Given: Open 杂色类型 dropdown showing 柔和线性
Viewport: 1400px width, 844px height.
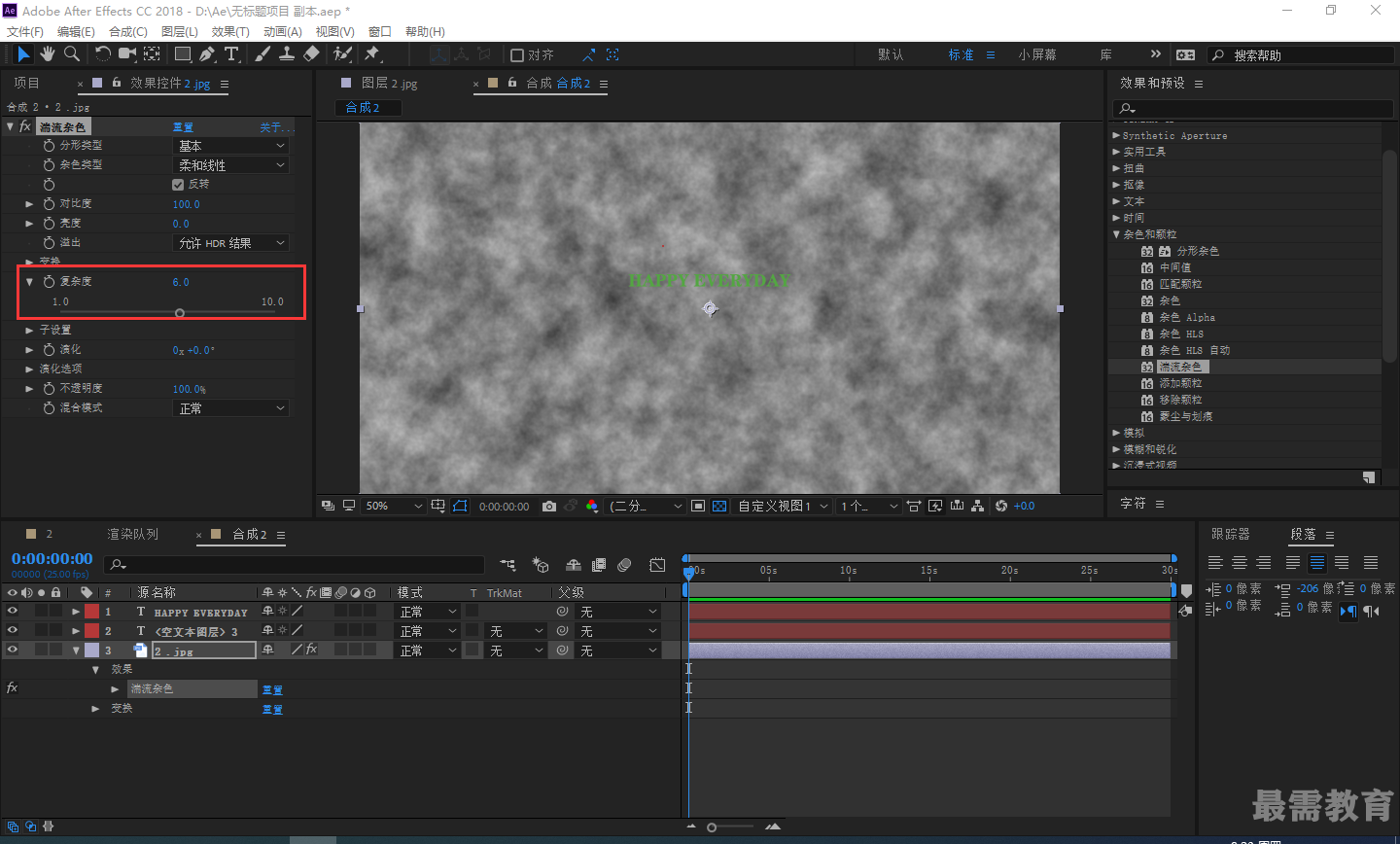Looking at the screenshot, I should tap(230, 165).
